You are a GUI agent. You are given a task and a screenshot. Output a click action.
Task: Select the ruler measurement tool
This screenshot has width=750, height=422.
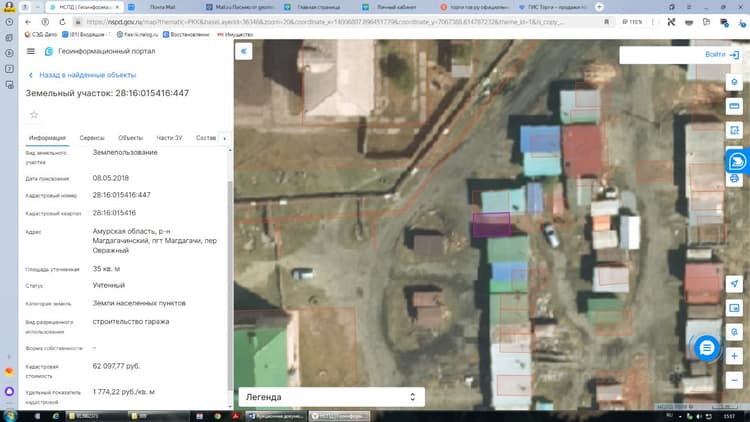pyautogui.click(x=734, y=106)
